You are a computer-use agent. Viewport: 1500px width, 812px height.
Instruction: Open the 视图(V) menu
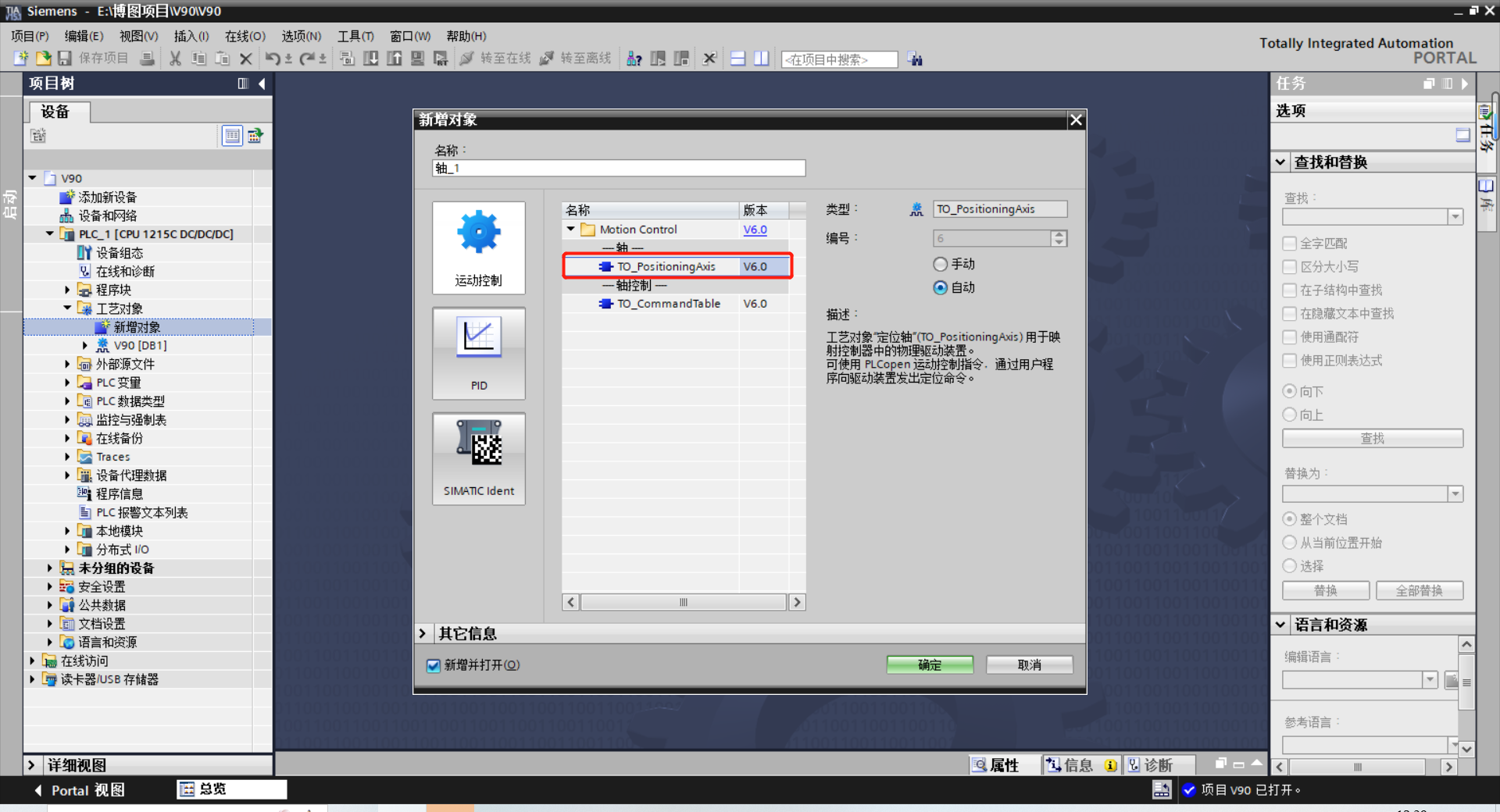(138, 36)
